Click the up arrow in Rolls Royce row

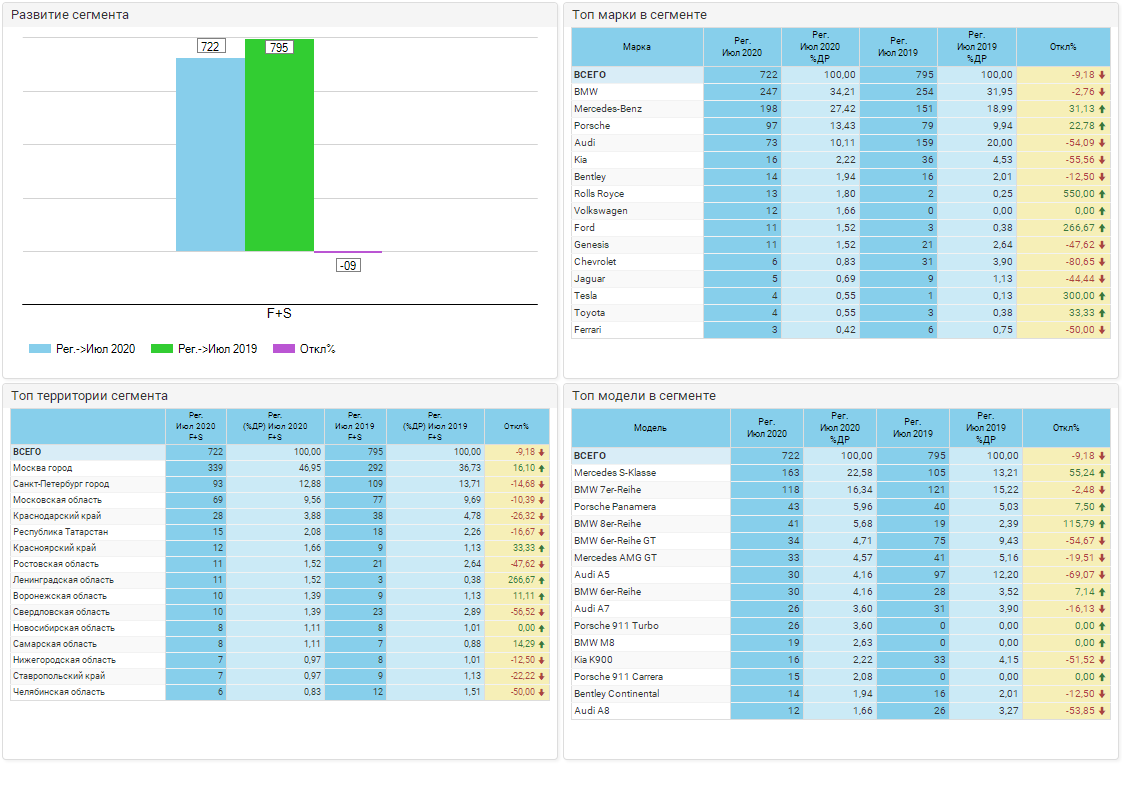click(x=1102, y=194)
